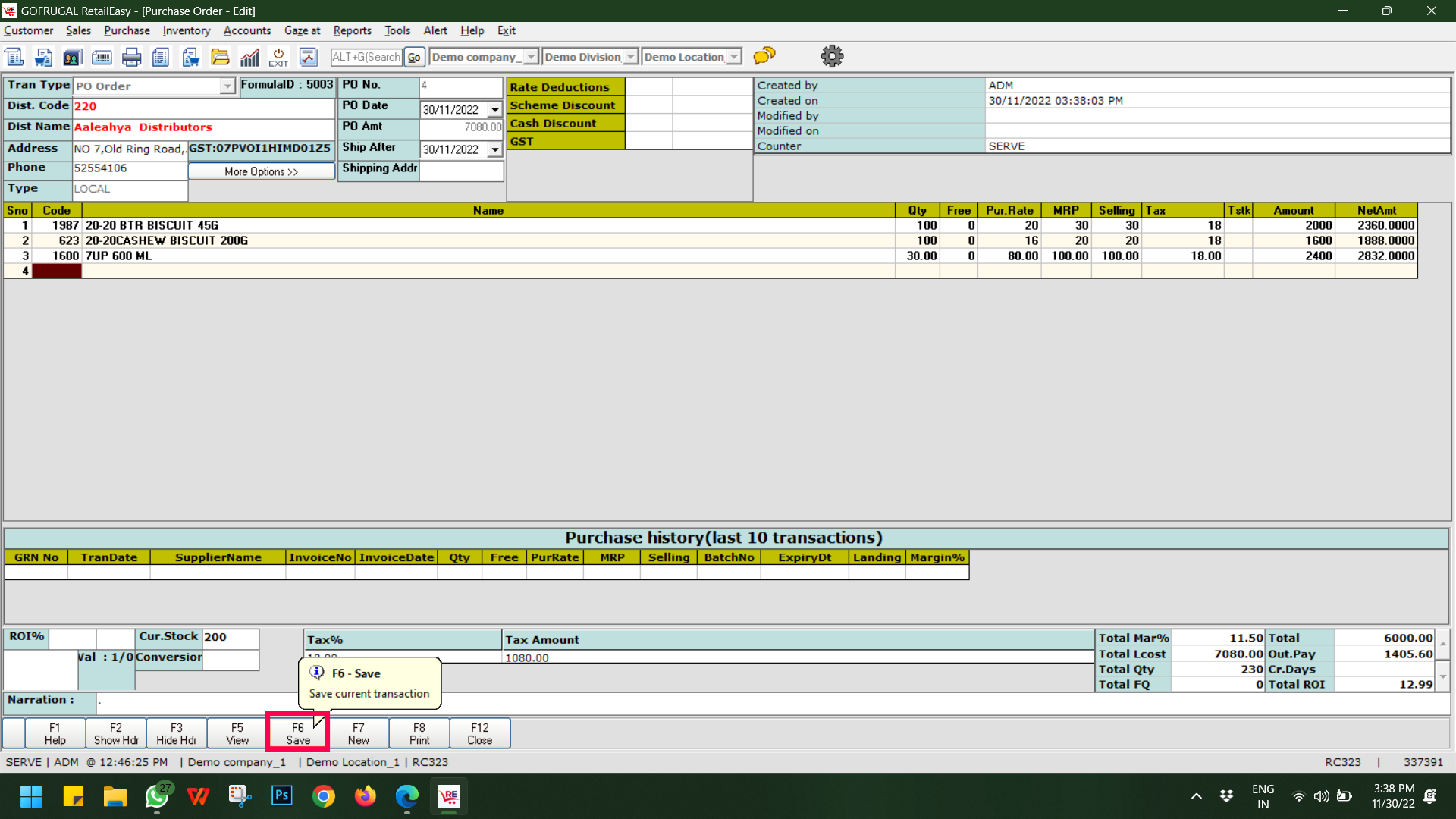Click the F6 Save button

[x=297, y=733]
